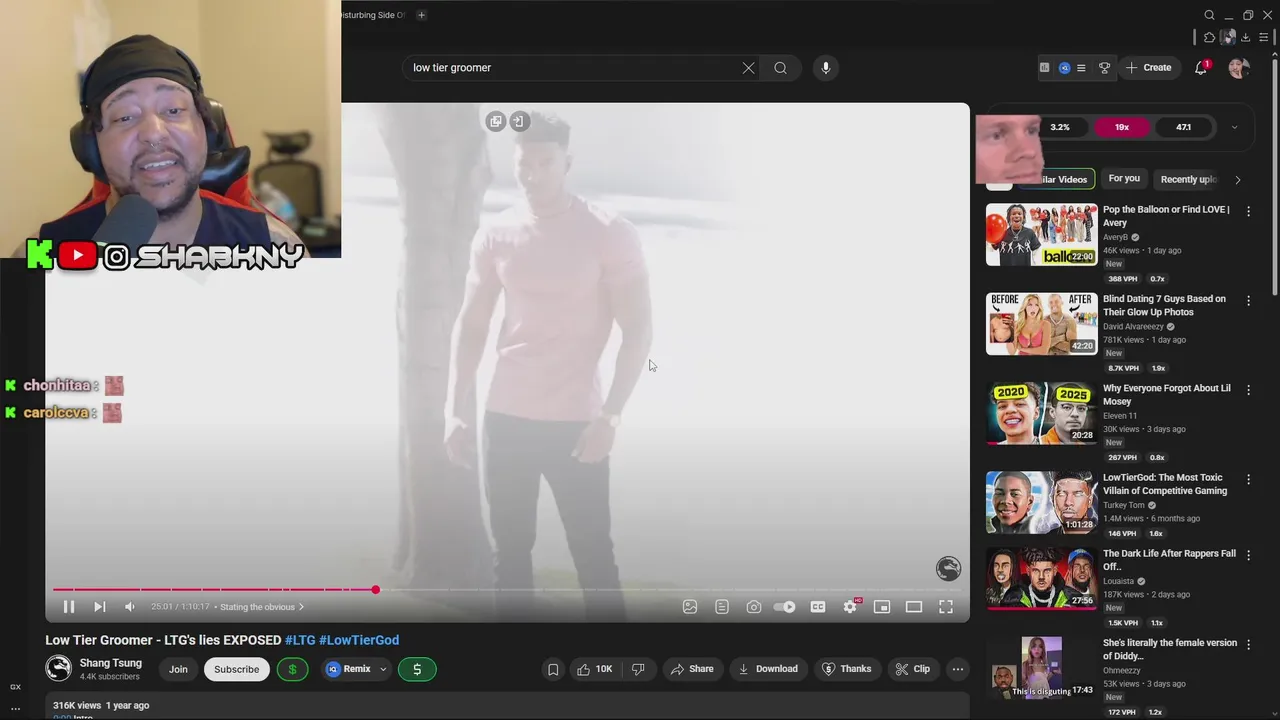Viewport: 1280px width, 720px height.
Task: Save the video with the bookmark icon
Action: pos(553,669)
